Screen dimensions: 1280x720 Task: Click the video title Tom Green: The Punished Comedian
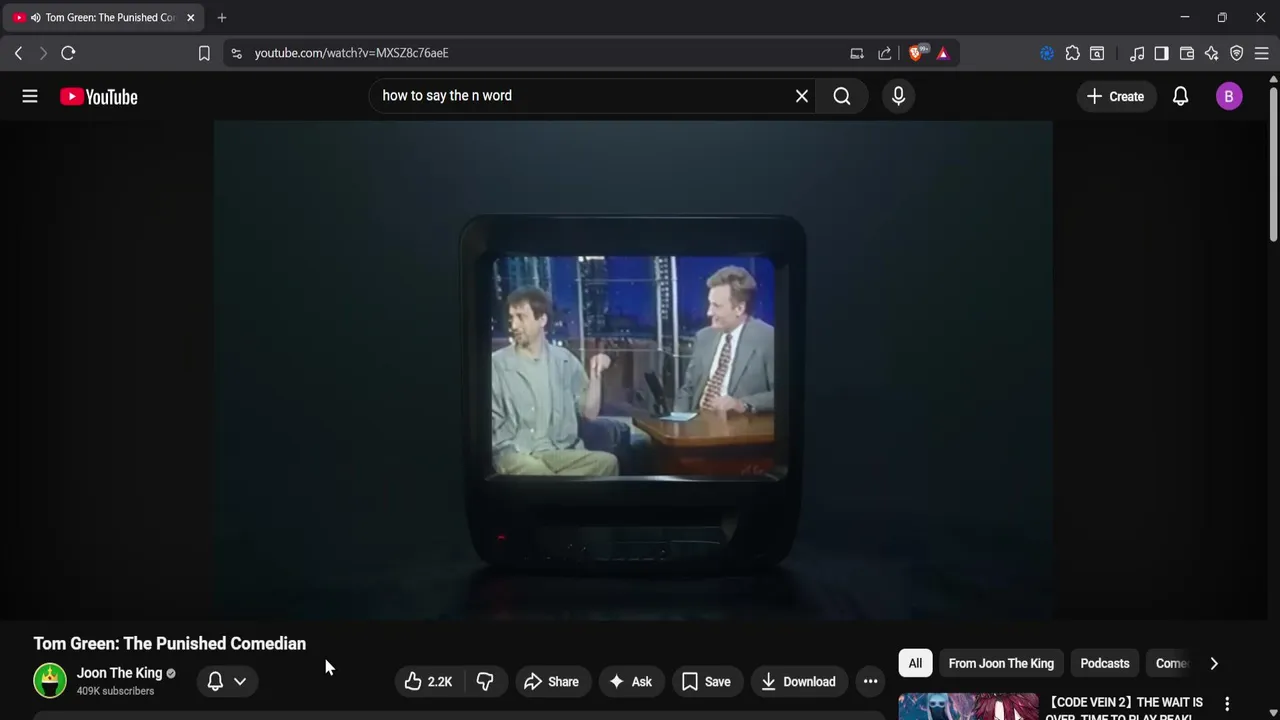(x=170, y=644)
